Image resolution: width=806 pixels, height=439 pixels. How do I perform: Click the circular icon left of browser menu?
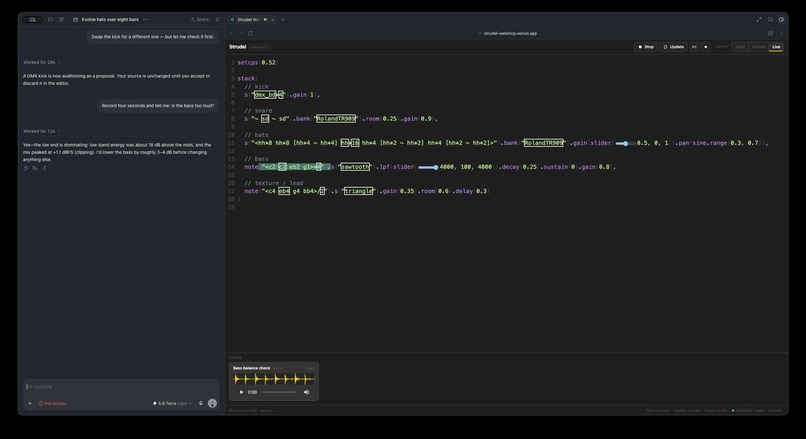point(770,33)
